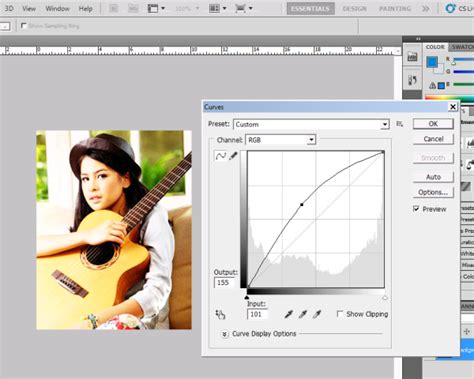The height and width of the screenshot is (379, 474).
Task: Expand Curve Display Options
Action: click(x=225, y=334)
